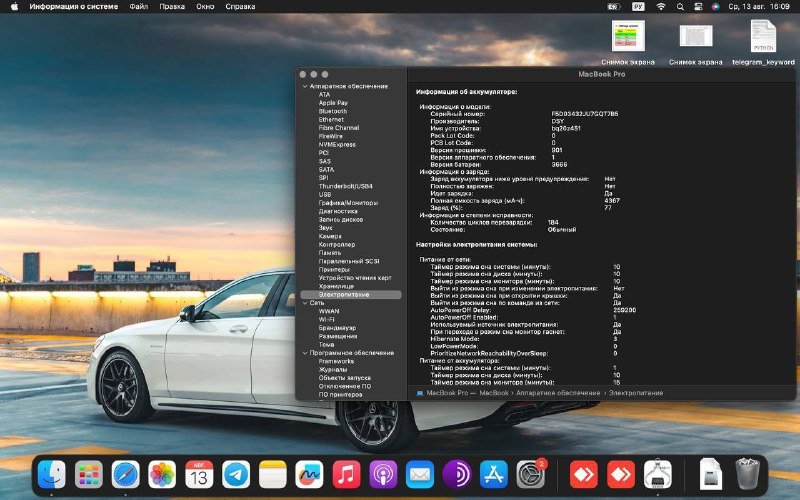Open the Trash in the Dock

pos(747,474)
